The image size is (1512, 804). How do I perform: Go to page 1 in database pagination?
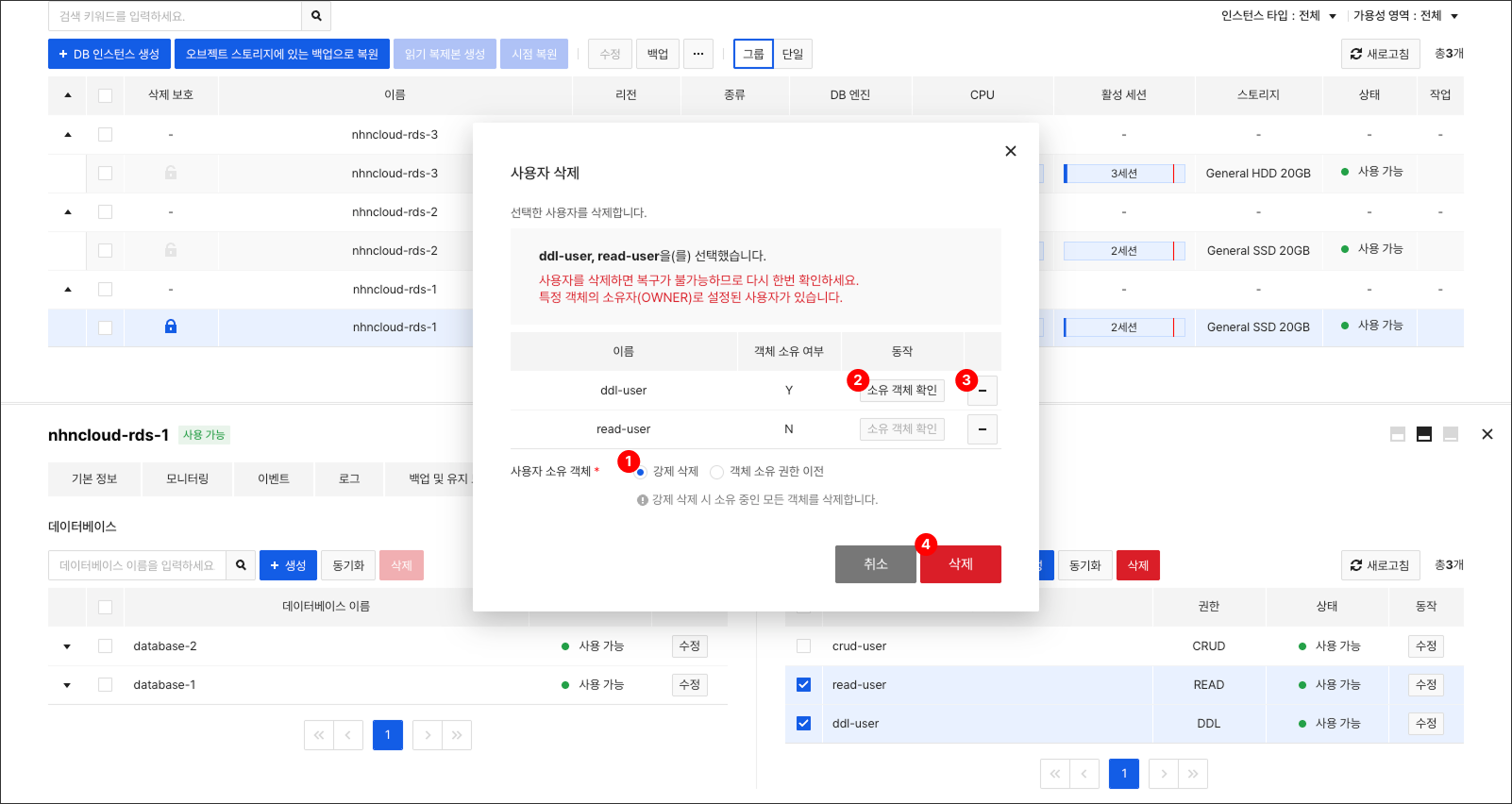pos(388,735)
